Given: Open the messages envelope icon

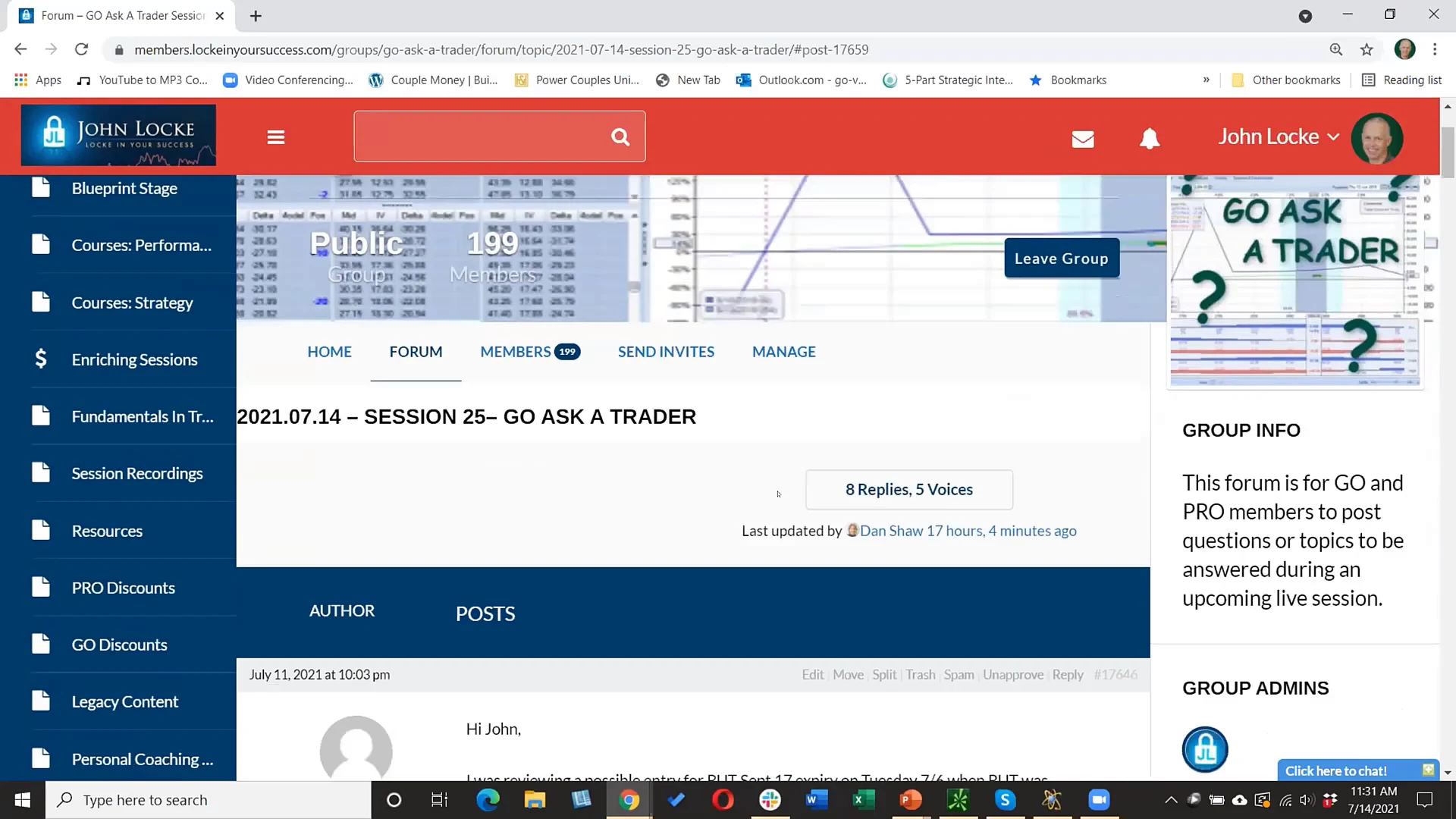Looking at the screenshot, I should click(x=1083, y=139).
